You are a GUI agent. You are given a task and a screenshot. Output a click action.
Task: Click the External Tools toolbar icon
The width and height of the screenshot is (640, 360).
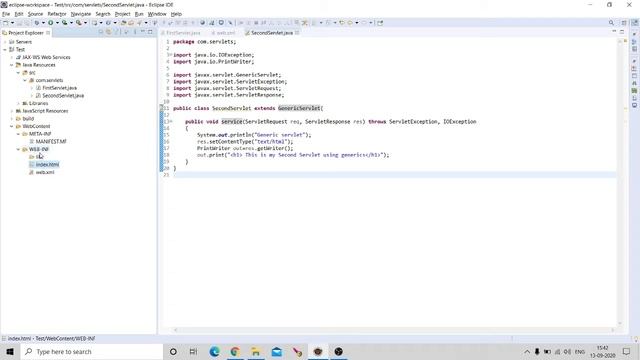78,23
